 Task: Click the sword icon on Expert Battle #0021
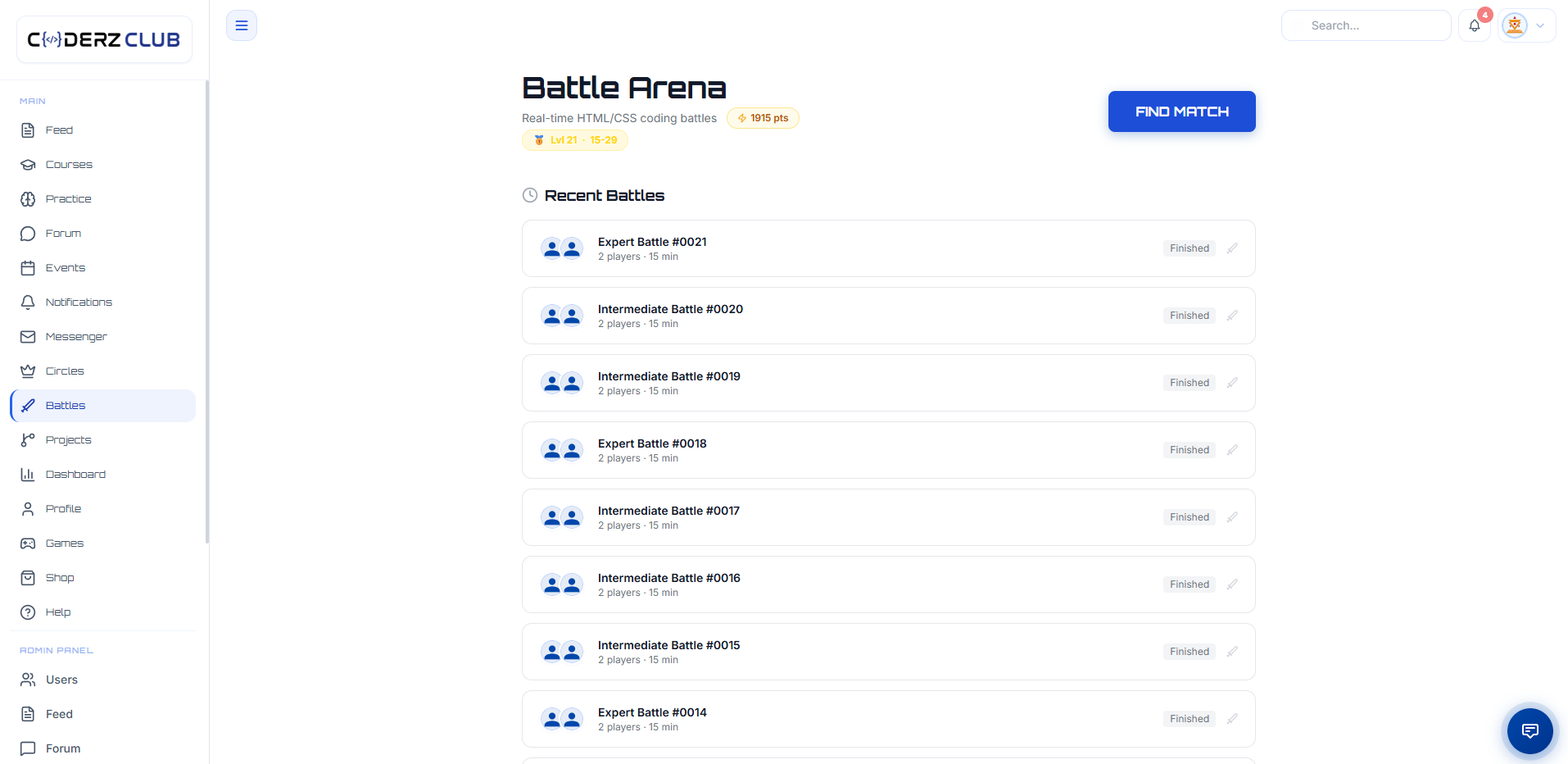[x=1232, y=248]
